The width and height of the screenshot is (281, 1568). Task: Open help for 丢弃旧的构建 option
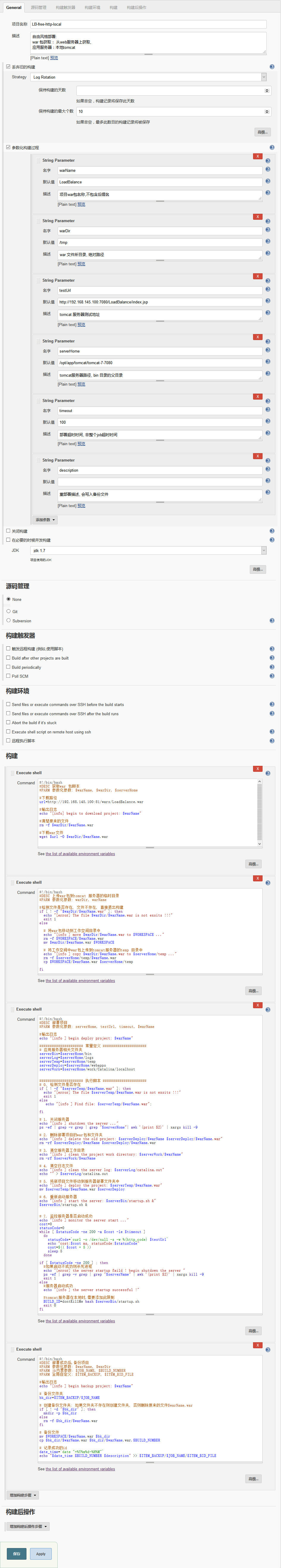point(272,67)
